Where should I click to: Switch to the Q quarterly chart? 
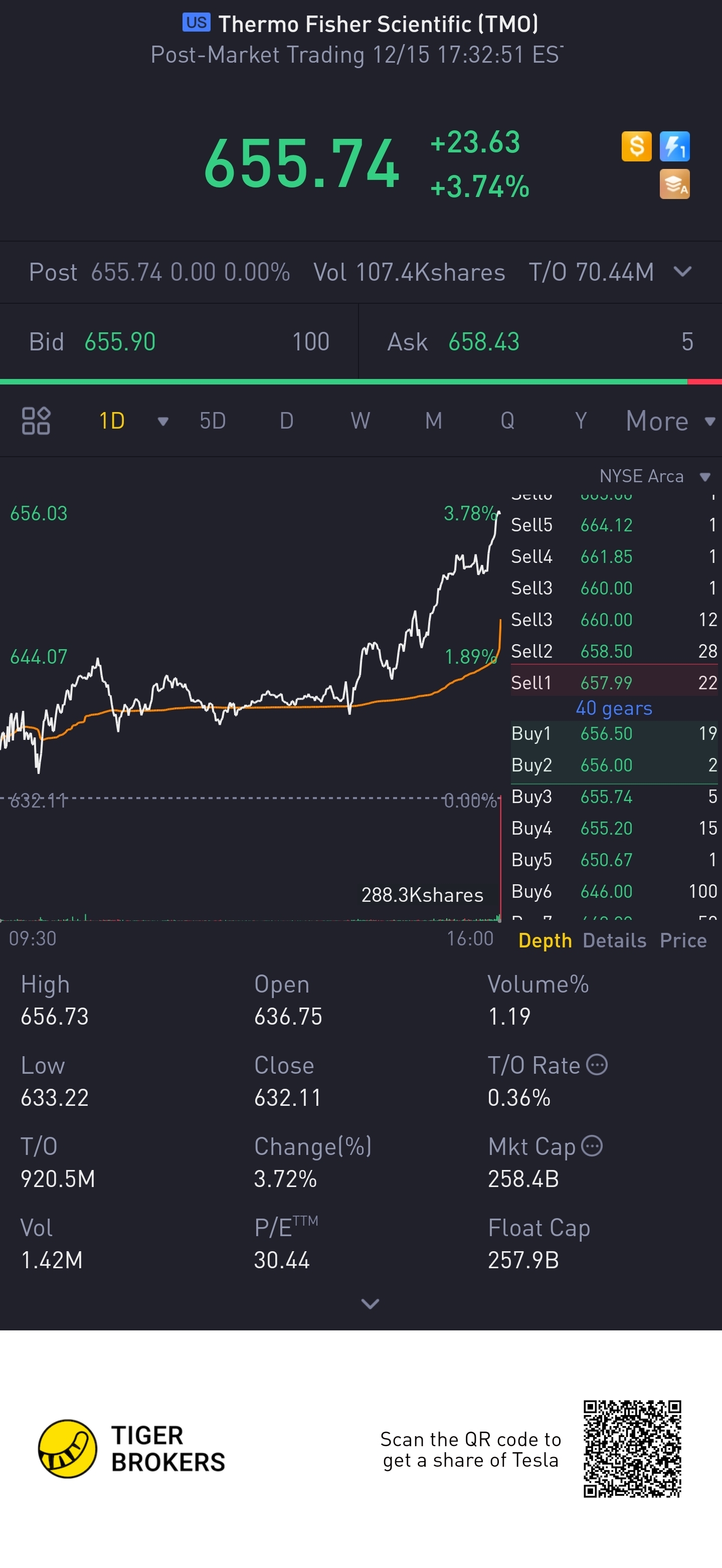click(x=507, y=421)
